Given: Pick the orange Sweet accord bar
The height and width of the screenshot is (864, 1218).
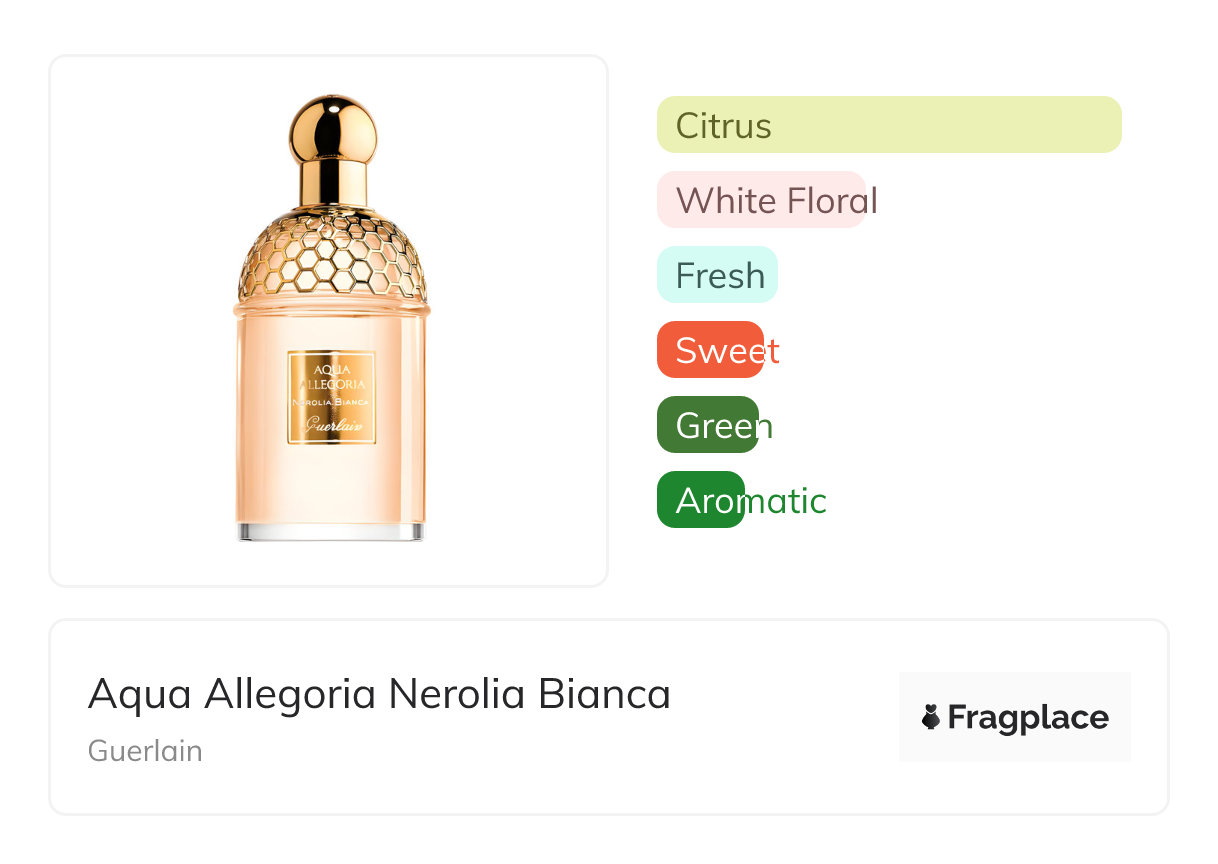Looking at the screenshot, I should [710, 350].
